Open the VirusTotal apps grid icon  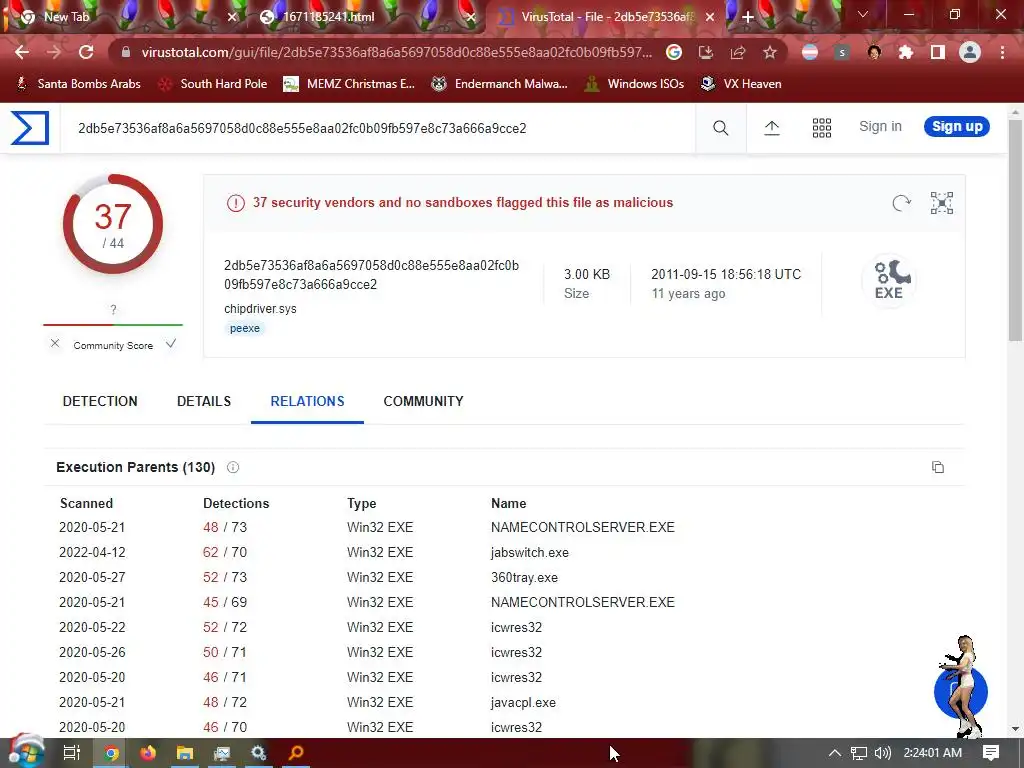click(822, 128)
